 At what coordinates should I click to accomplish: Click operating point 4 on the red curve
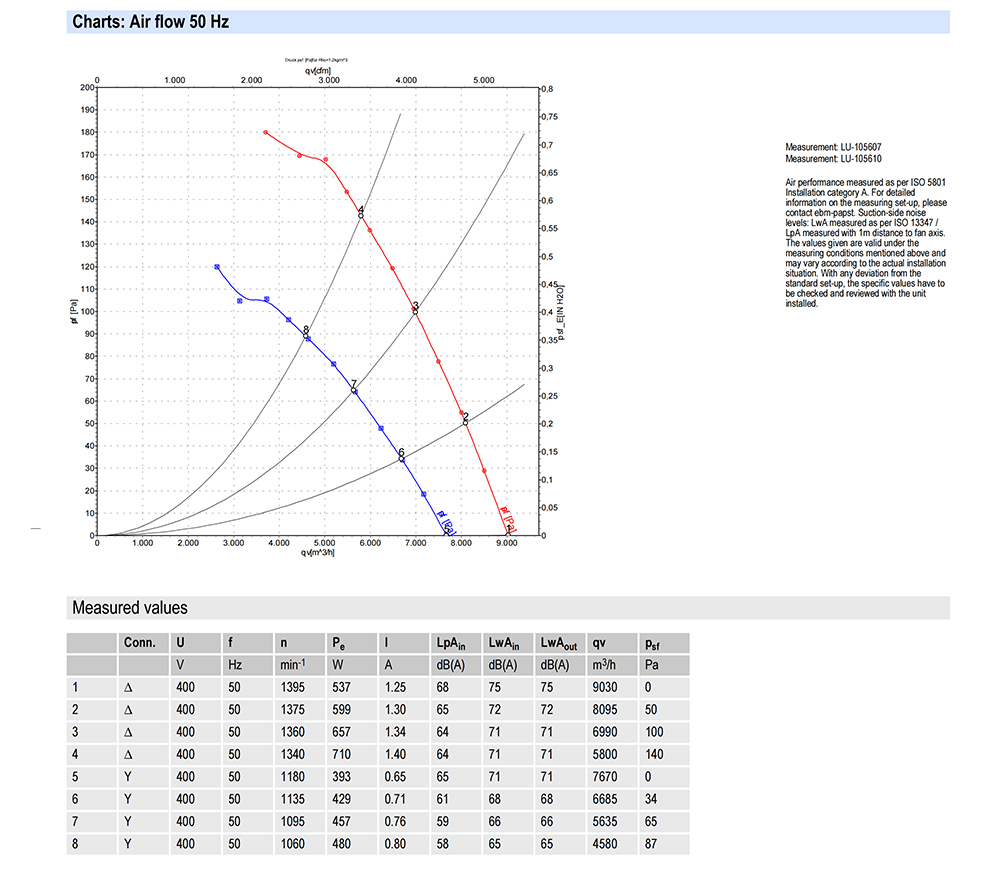click(361, 215)
